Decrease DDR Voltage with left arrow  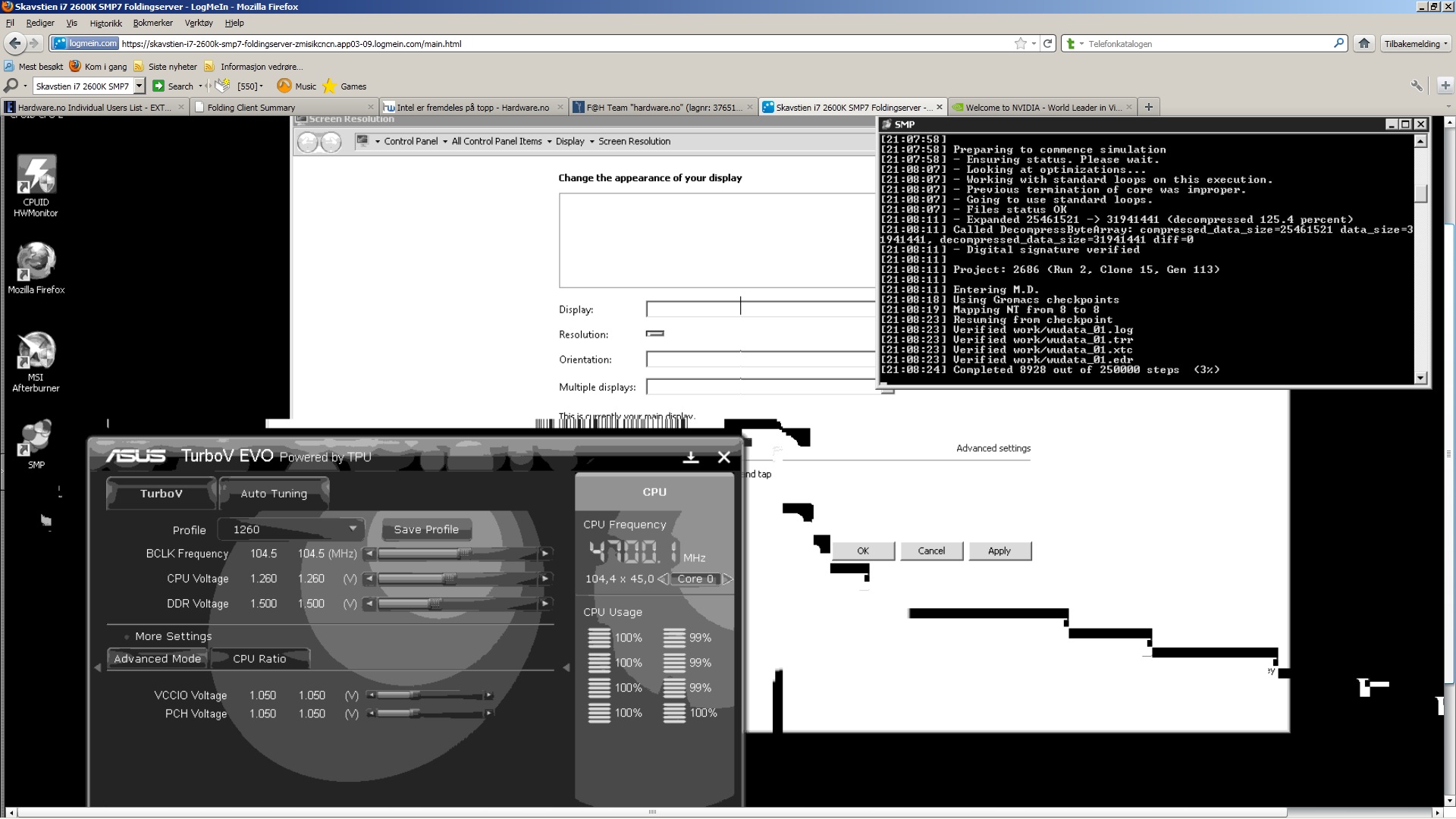[x=369, y=604]
